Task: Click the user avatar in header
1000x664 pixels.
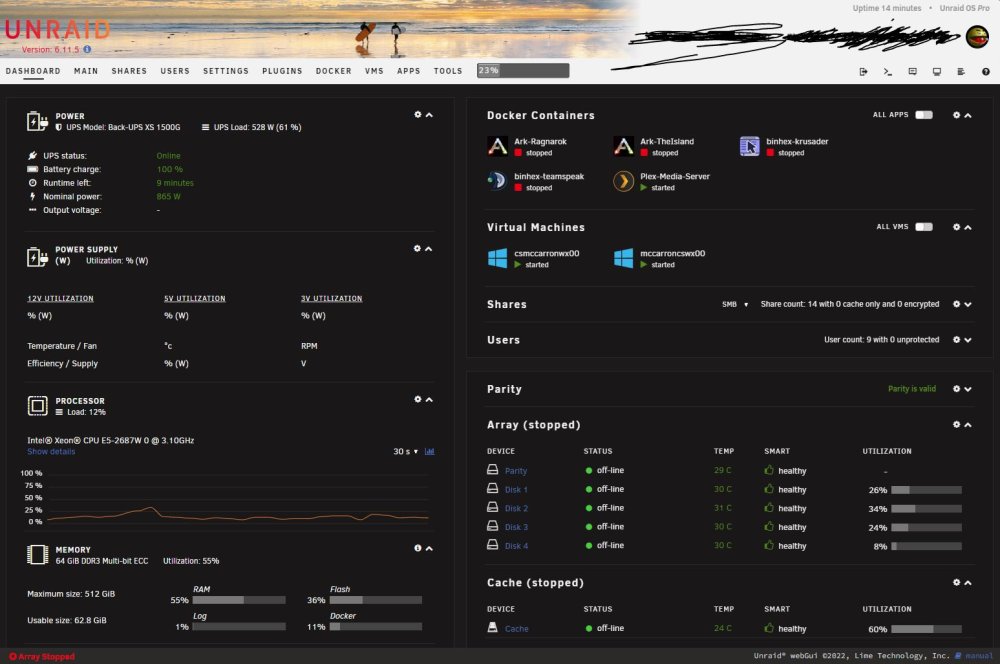Action: pos(977,37)
